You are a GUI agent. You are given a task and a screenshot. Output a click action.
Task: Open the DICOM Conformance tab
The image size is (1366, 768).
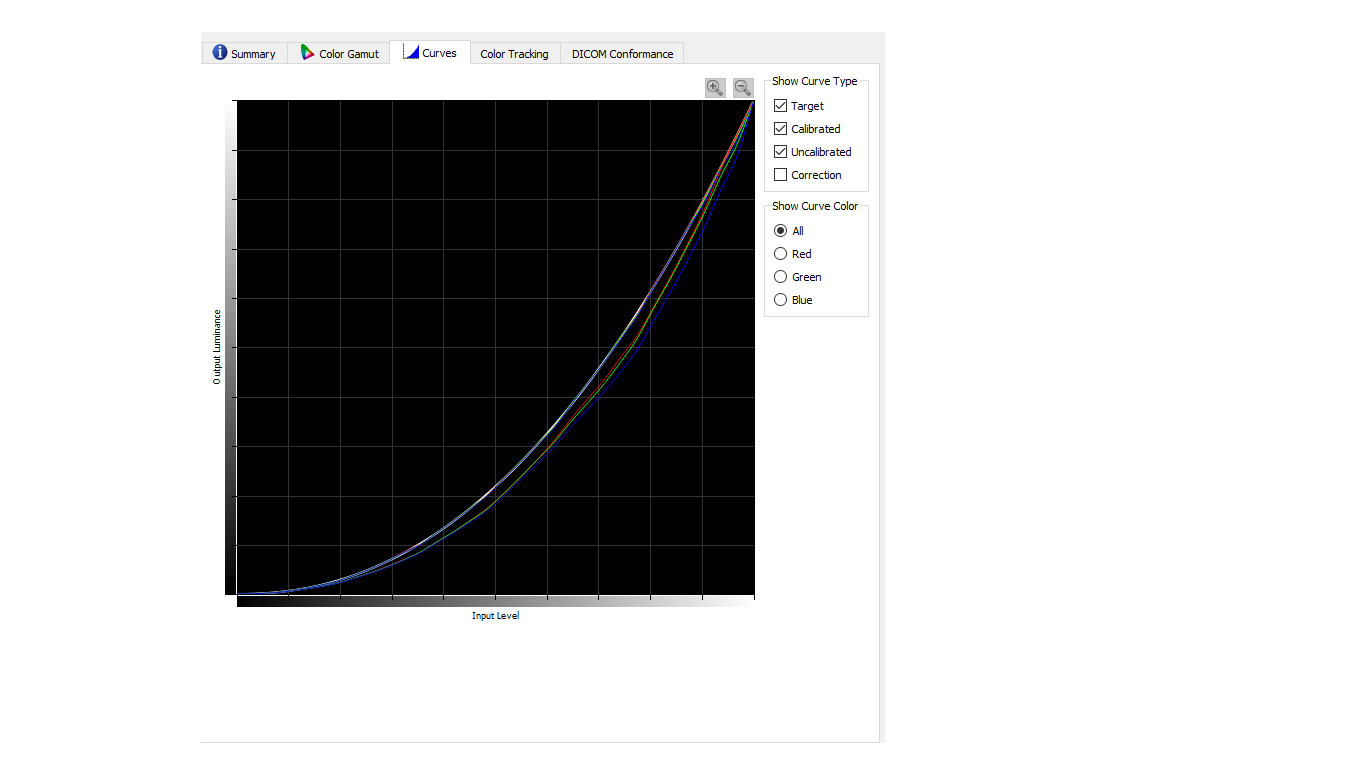[622, 54]
